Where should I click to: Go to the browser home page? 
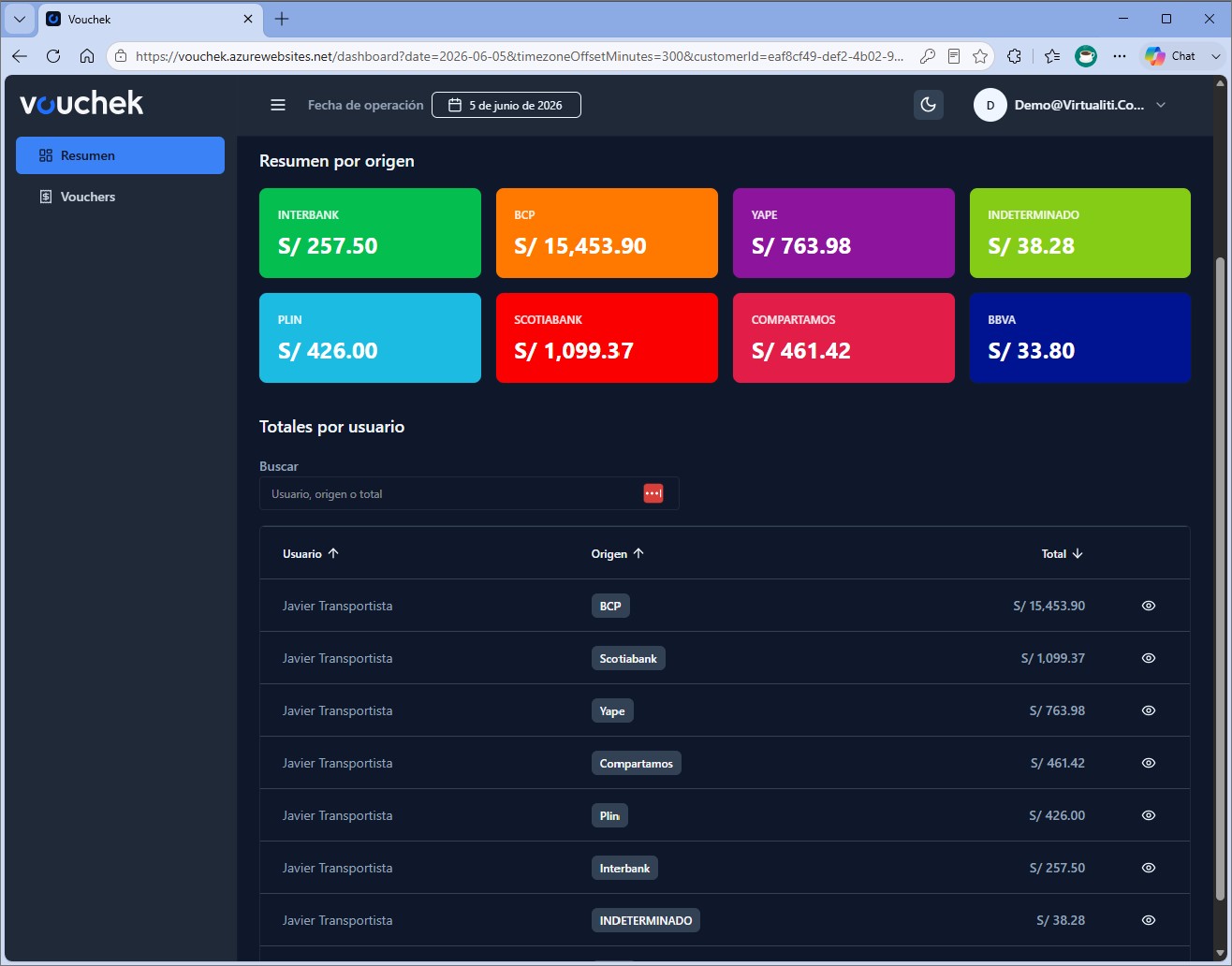(87, 56)
